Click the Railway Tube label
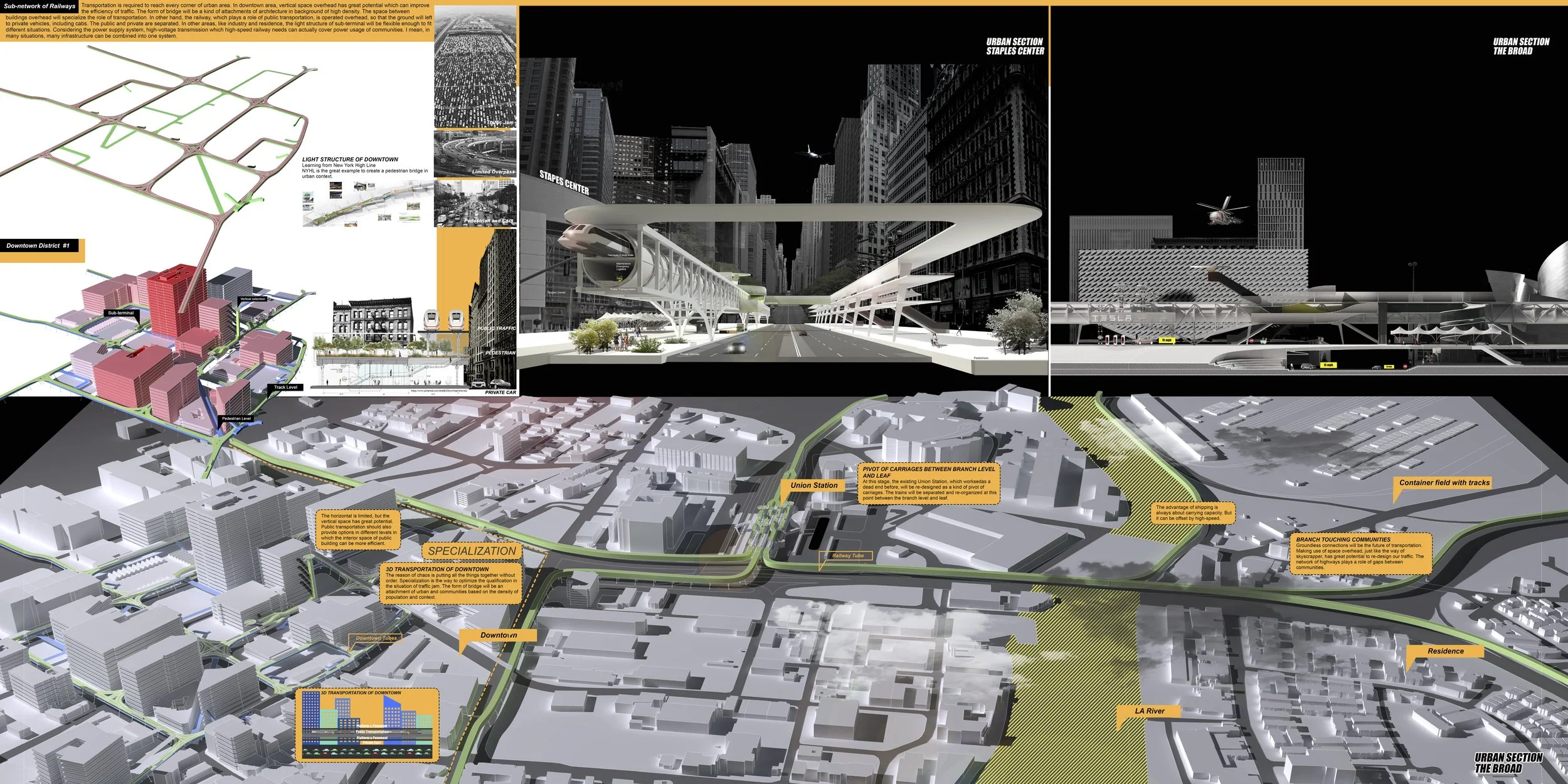The image size is (1568, 784). point(847,556)
